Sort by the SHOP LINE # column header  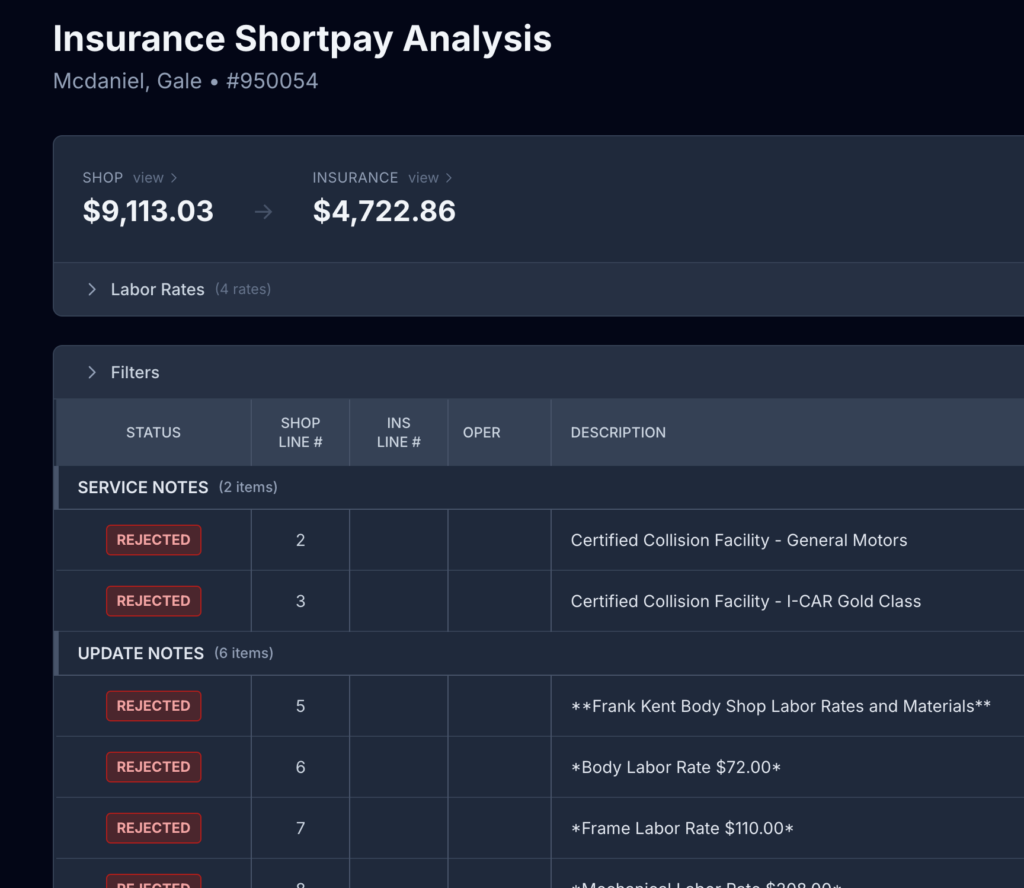300,433
